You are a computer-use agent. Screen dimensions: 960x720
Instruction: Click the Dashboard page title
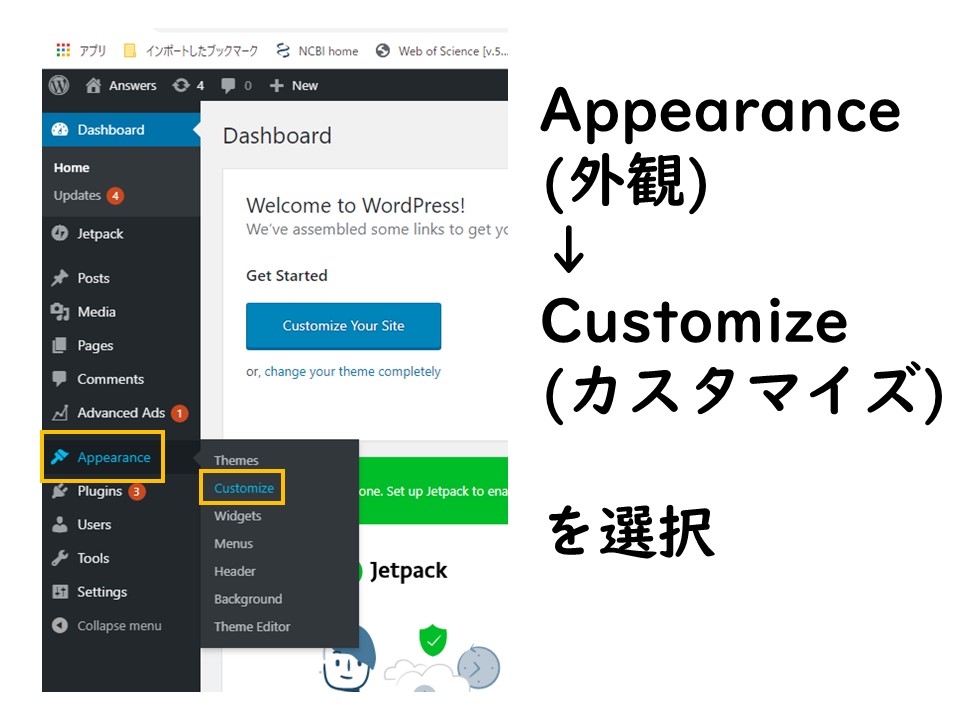277,136
